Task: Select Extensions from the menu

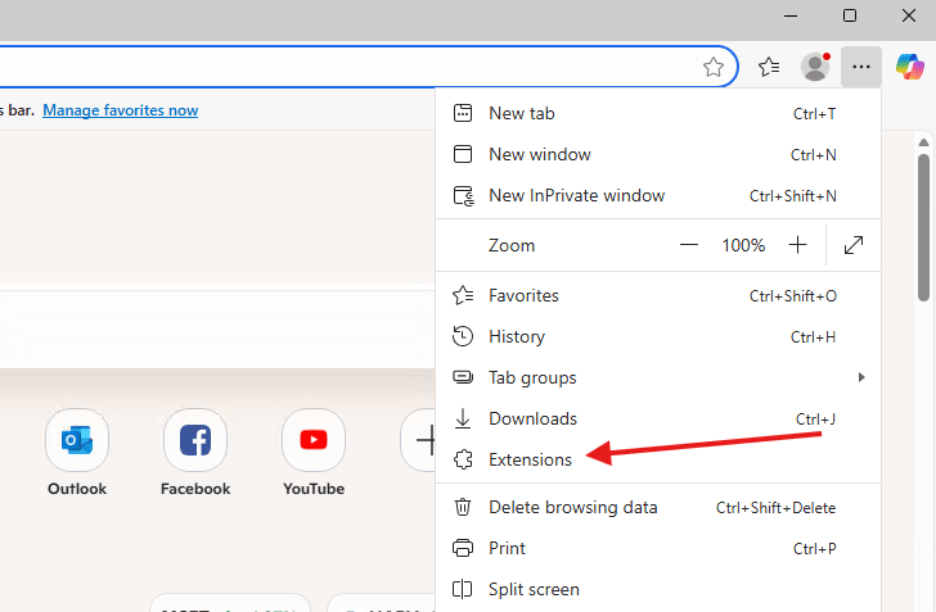Action: (529, 459)
